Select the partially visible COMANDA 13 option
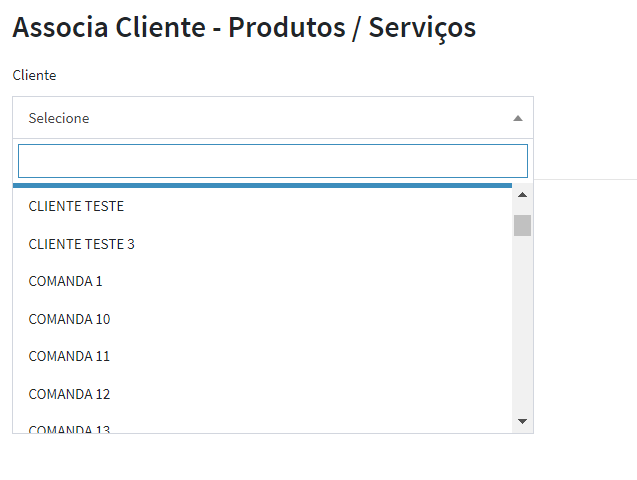This screenshot has height=480, width=637. click(69, 428)
